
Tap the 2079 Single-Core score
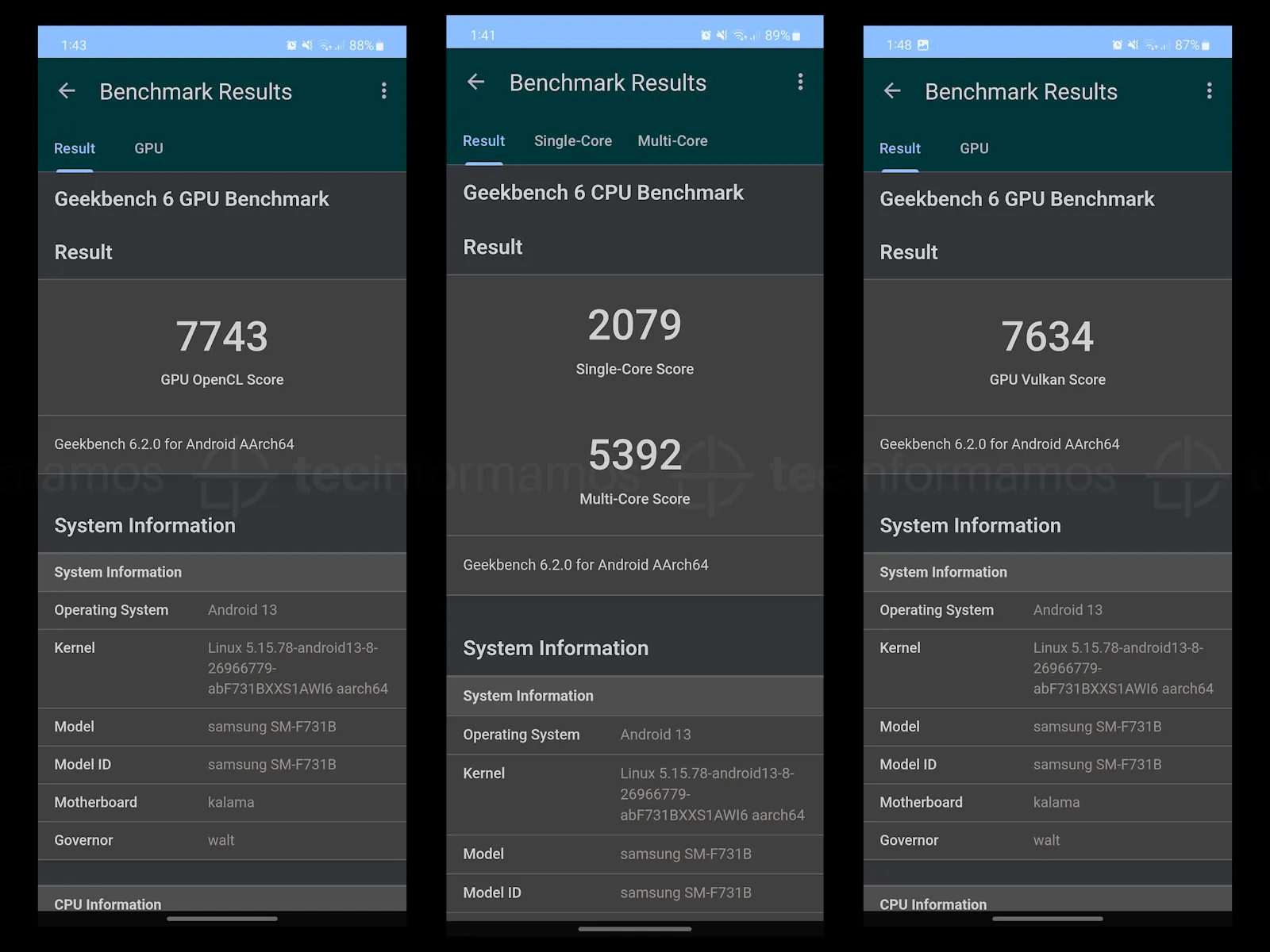click(x=634, y=325)
